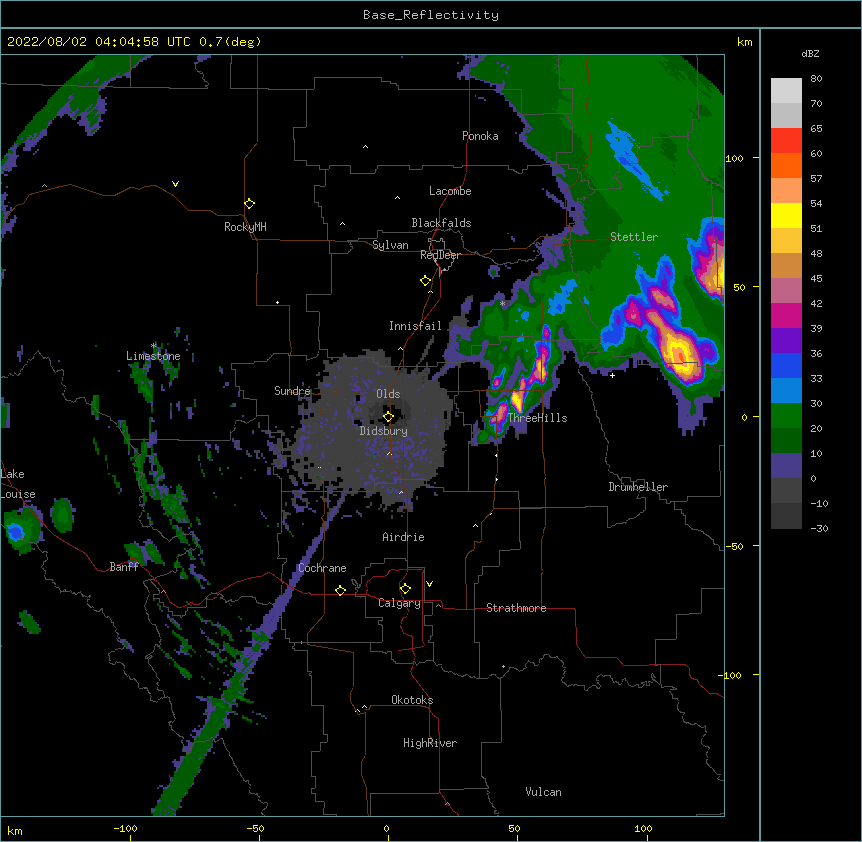This screenshot has height=842, width=862.
Task: Click the Sundre town label
Action: [292, 391]
